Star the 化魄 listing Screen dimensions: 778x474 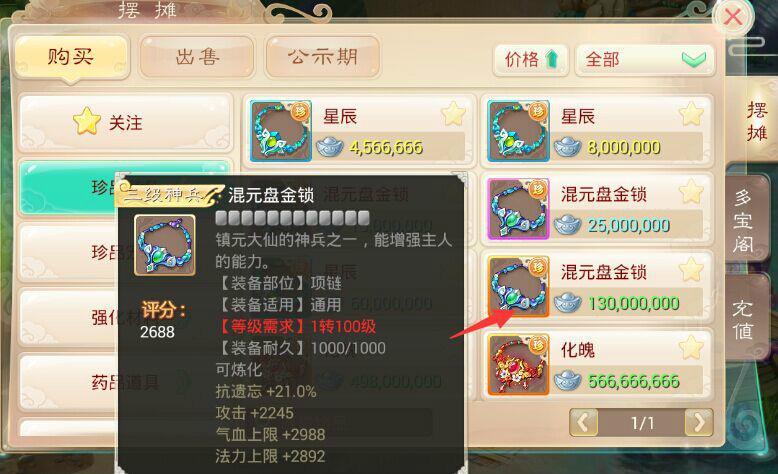coord(691,348)
